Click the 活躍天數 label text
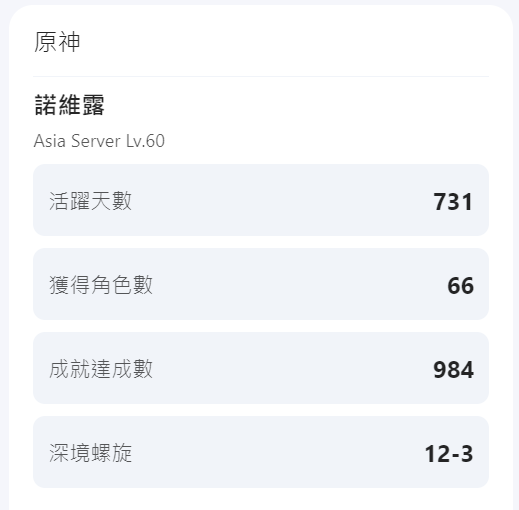This screenshot has width=519, height=510. click(x=90, y=201)
